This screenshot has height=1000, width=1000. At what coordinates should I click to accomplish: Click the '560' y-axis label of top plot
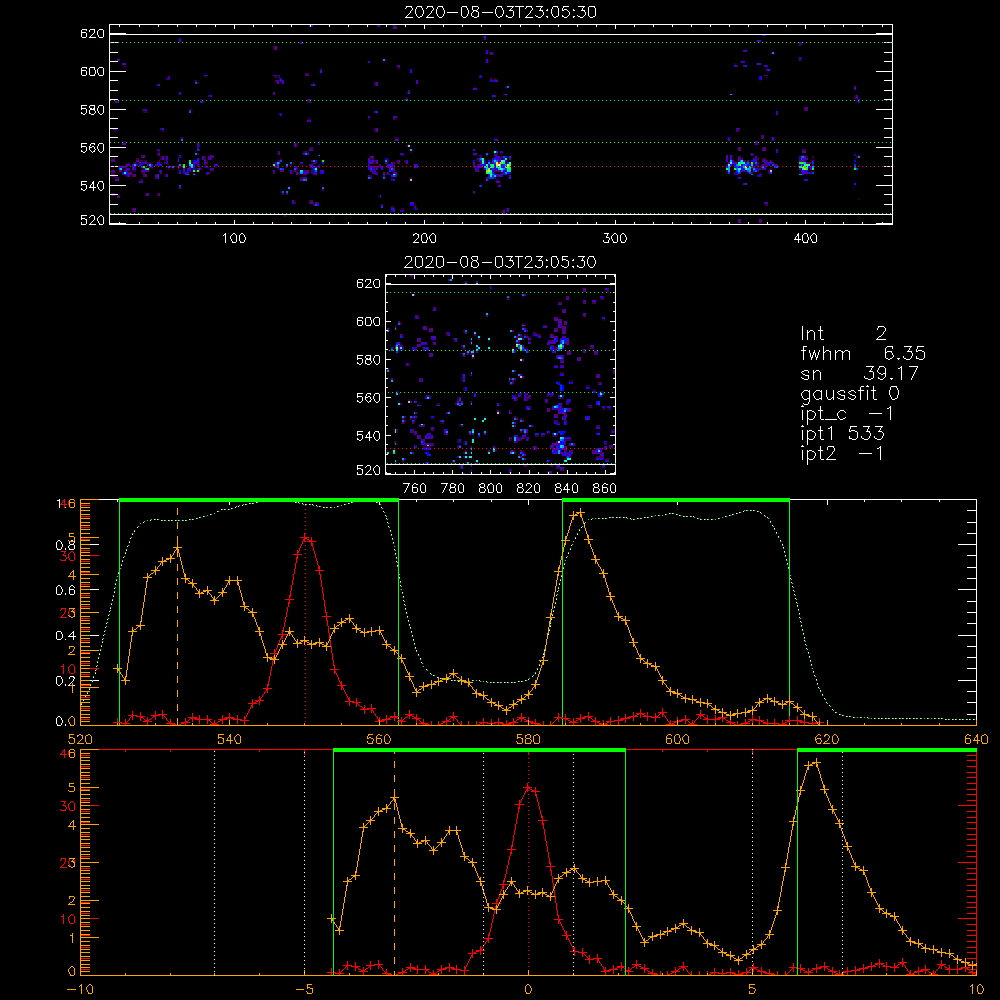coord(92,147)
